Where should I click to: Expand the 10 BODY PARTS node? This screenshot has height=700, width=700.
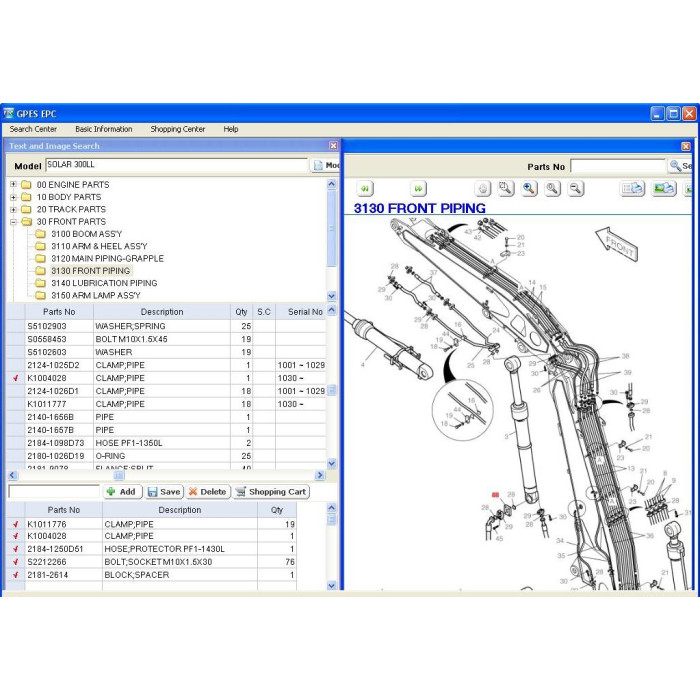click(x=13, y=197)
